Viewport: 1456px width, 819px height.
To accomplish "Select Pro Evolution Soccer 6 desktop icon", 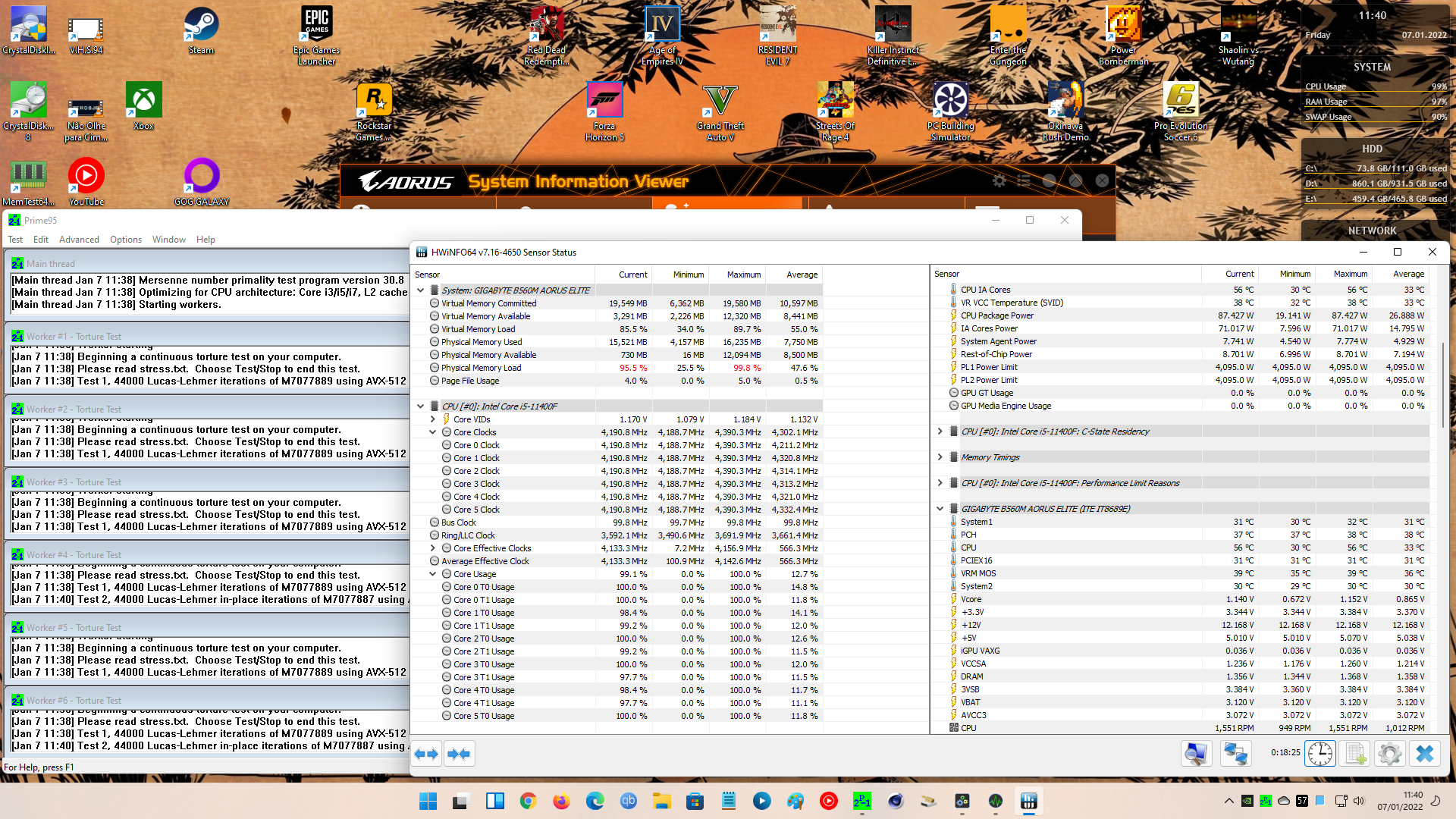I will click(x=1181, y=111).
